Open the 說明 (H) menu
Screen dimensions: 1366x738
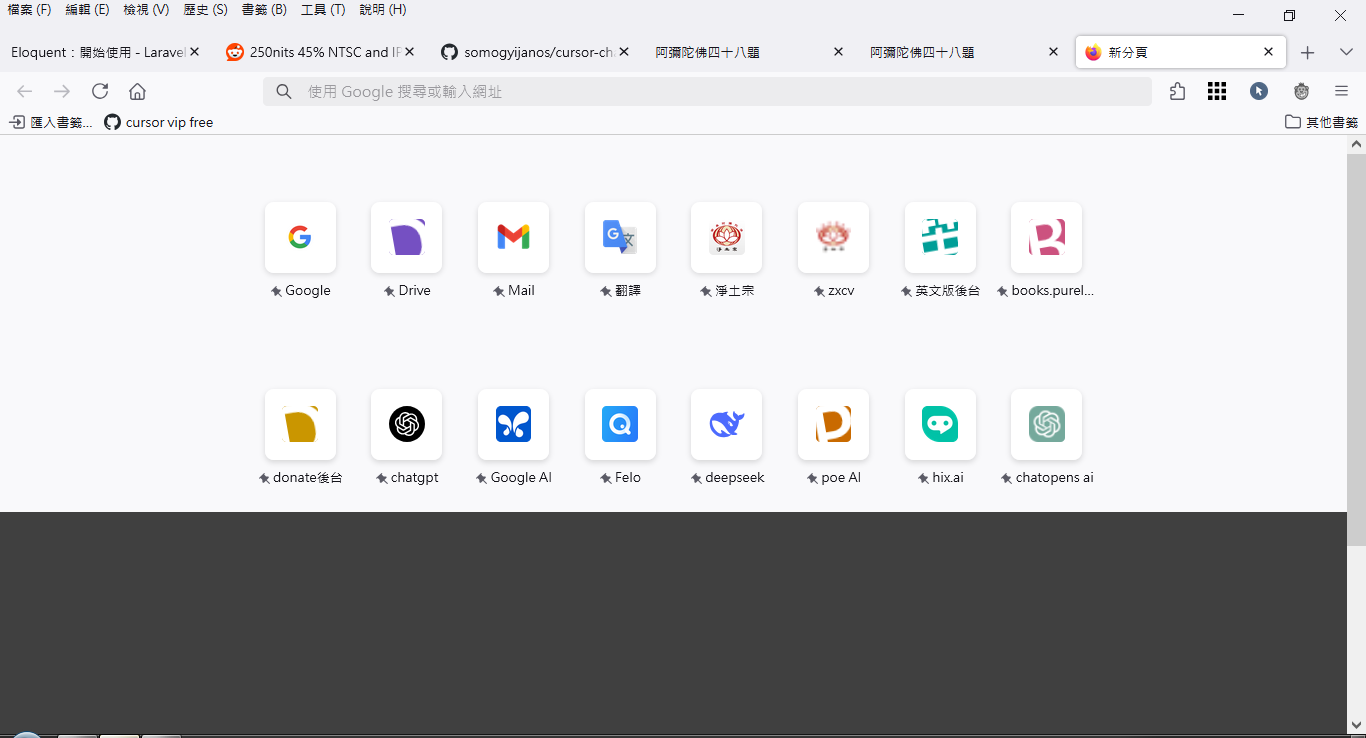point(383,10)
